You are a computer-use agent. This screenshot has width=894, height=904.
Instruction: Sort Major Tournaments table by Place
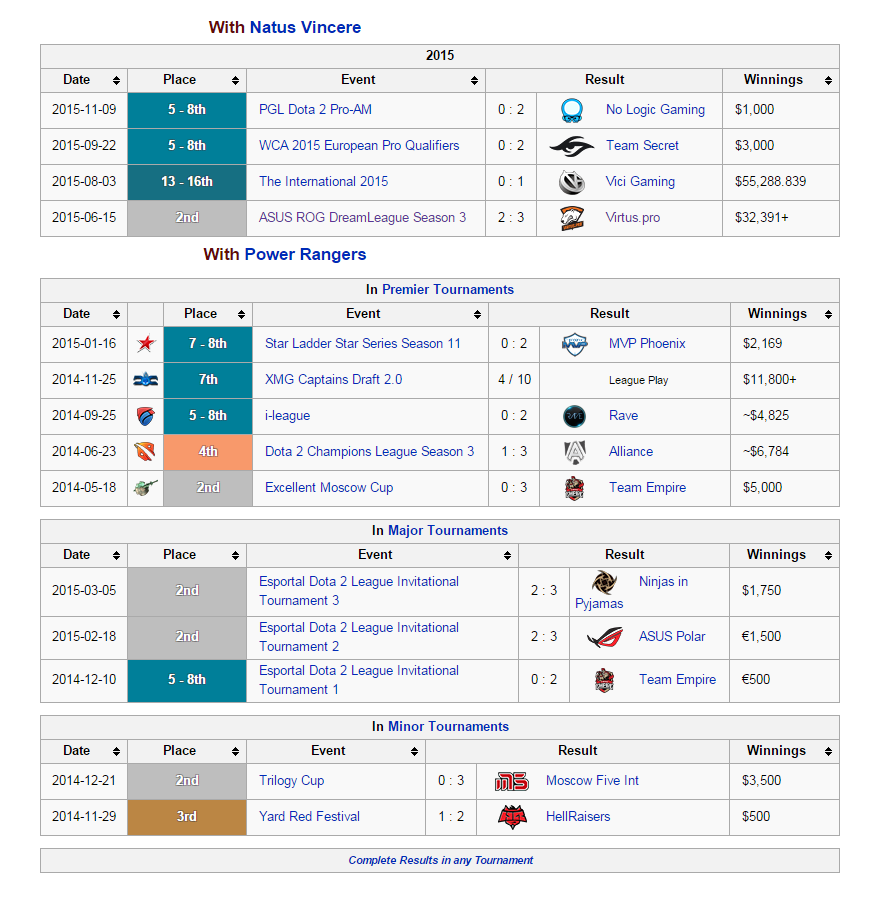(x=235, y=555)
